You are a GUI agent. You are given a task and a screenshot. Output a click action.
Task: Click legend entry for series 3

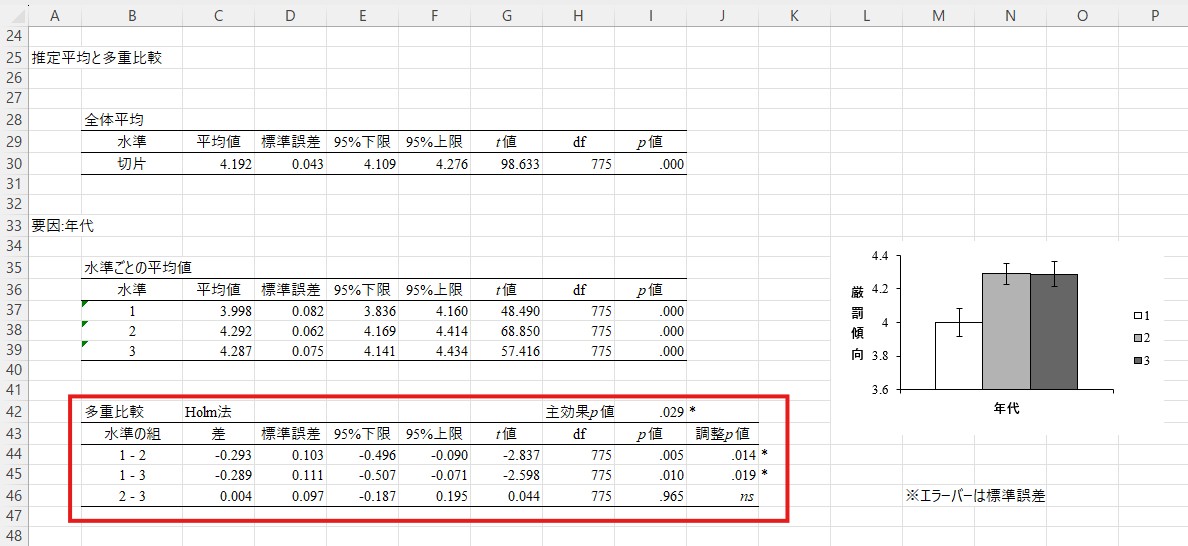pyautogui.click(x=1143, y=360)
